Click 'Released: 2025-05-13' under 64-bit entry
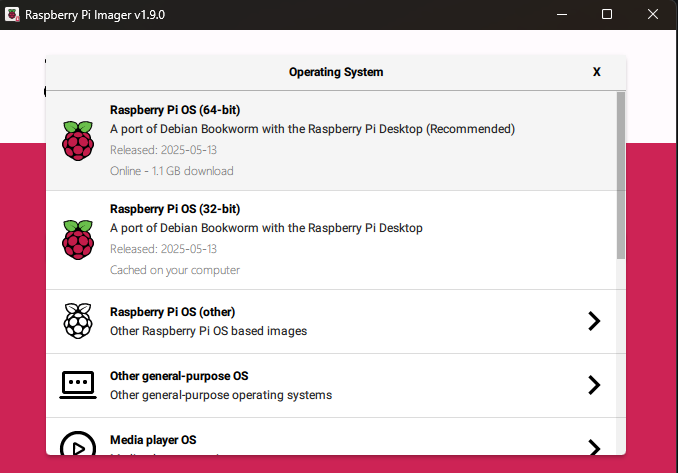Image resolution: width=678 pixels, height=473 pixels. [x=163, y=150]
